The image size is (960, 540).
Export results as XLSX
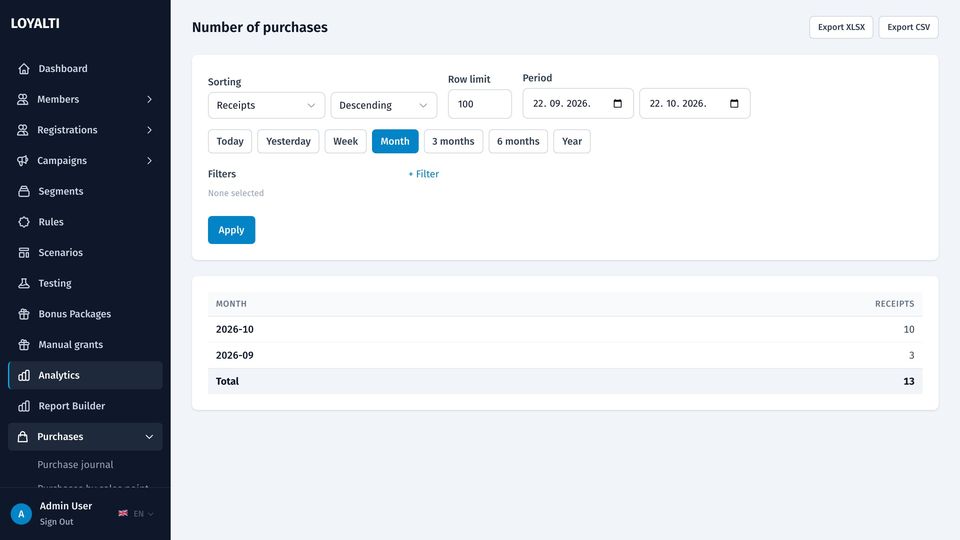click(841, 27)
